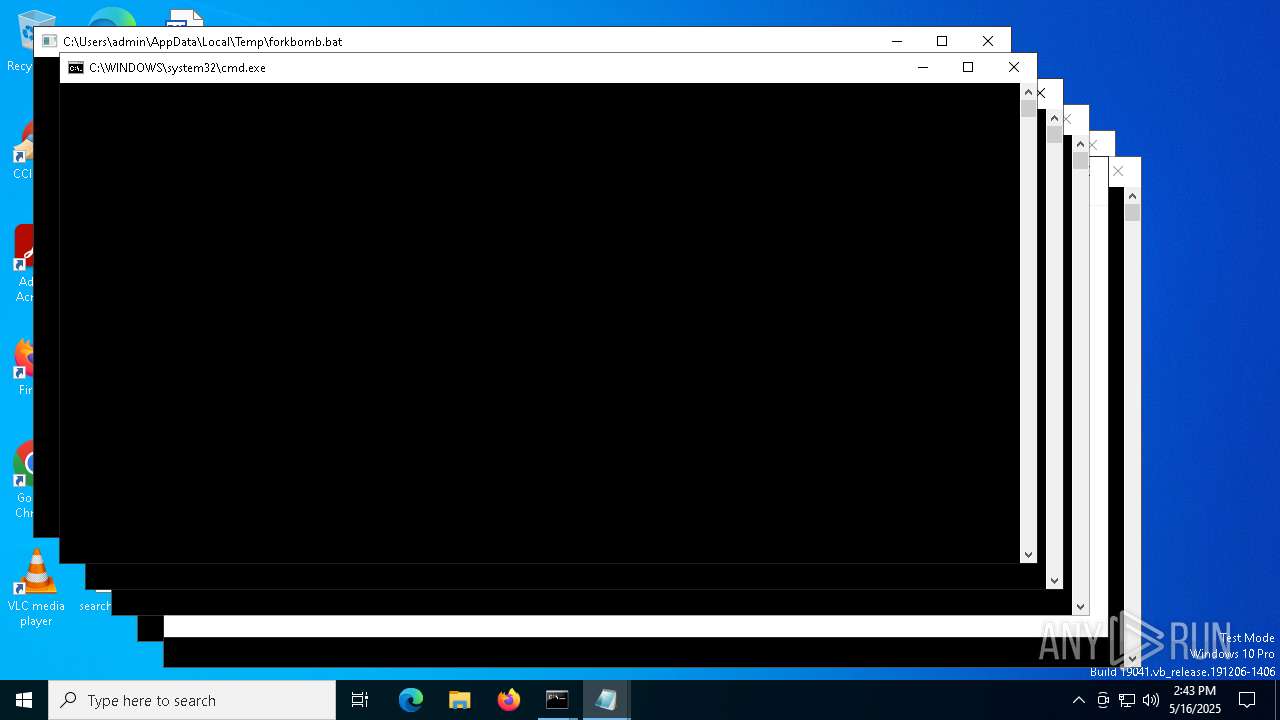This screenshot has height=720, width=1280.
Task: Switch to Command Prompt taskbar button
Action: tap(557, 700)
